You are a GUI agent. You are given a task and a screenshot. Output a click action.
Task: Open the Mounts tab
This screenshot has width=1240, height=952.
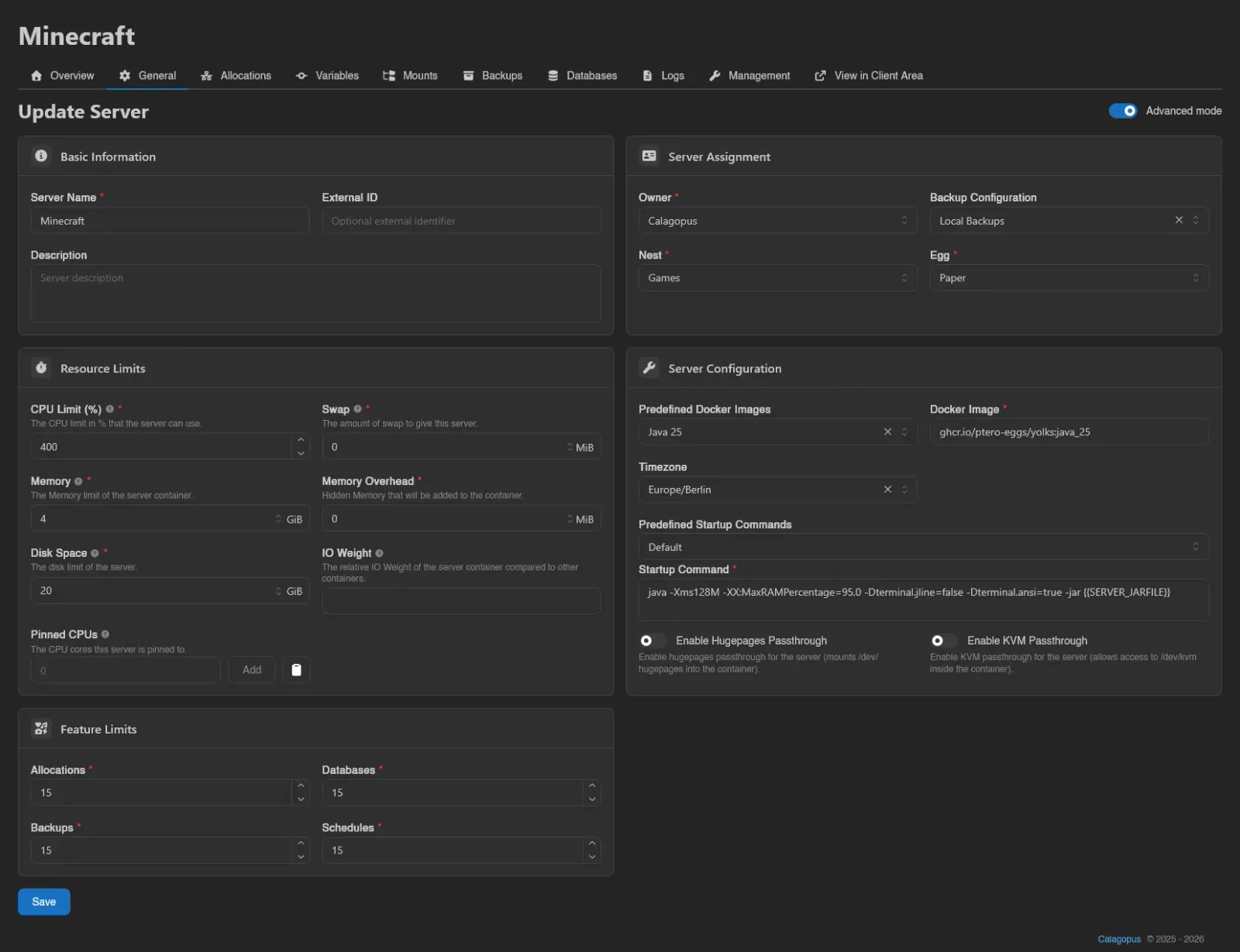click(x=411, y=75)
